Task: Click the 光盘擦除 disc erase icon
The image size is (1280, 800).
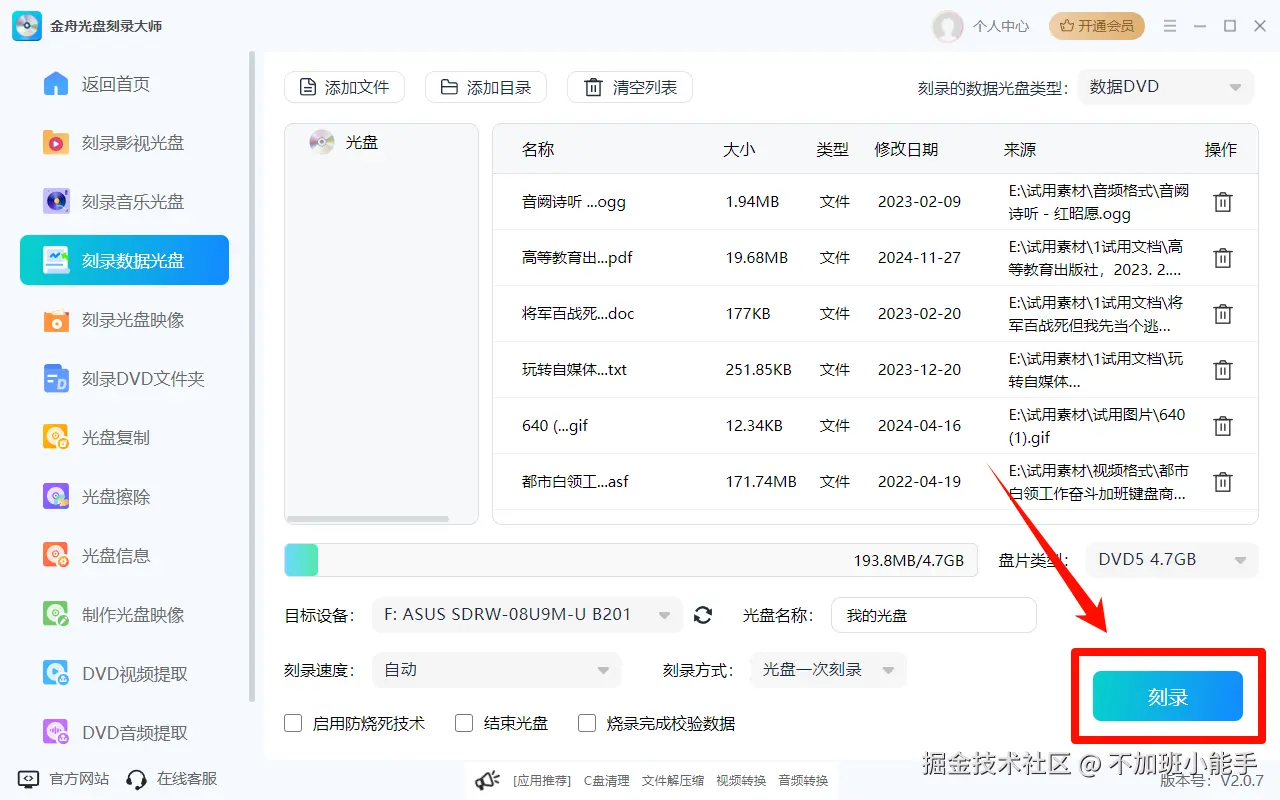Action: pos(56,497)
